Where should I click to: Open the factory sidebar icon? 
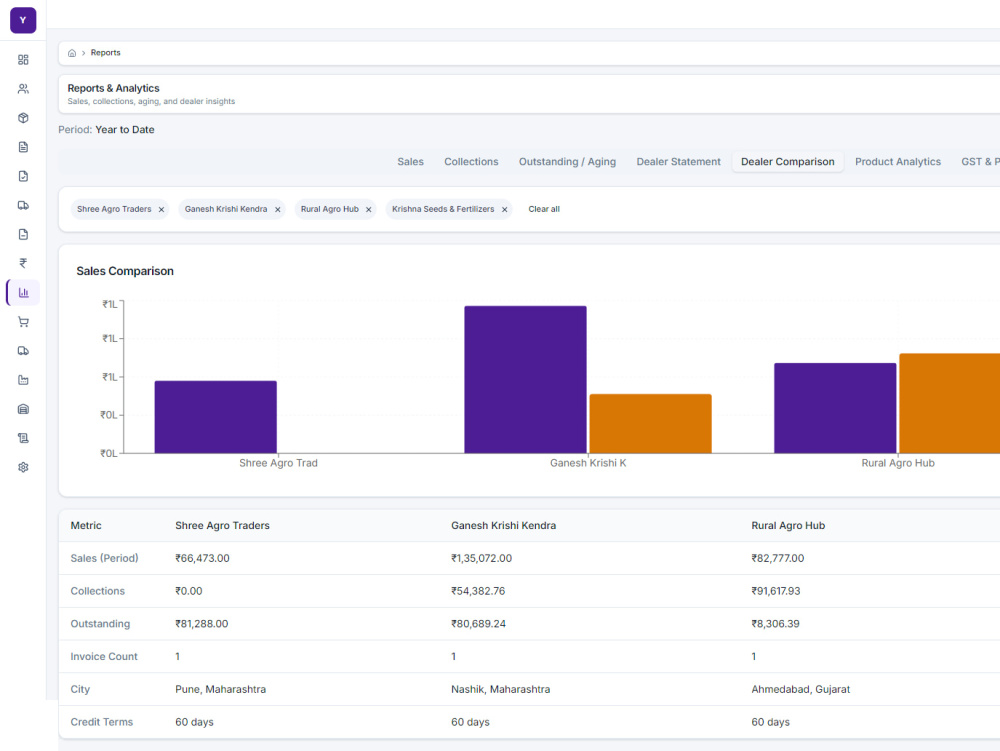(x=23, y=380)
